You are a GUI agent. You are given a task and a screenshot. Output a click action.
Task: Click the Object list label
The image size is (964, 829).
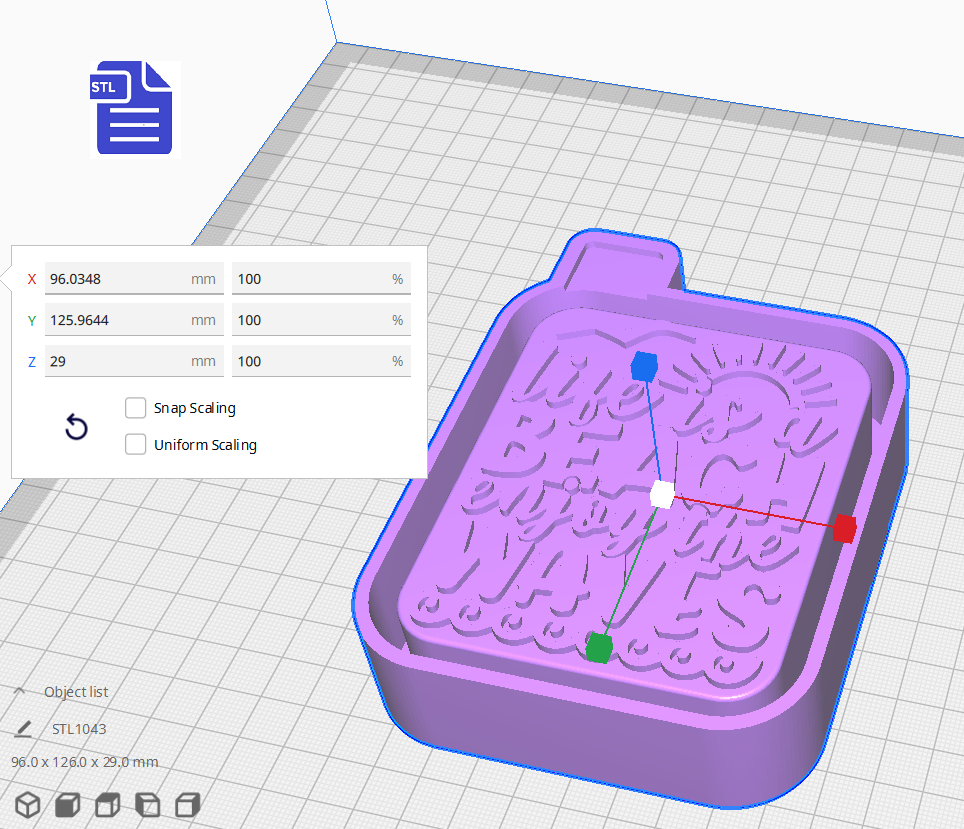pos(77,691)
